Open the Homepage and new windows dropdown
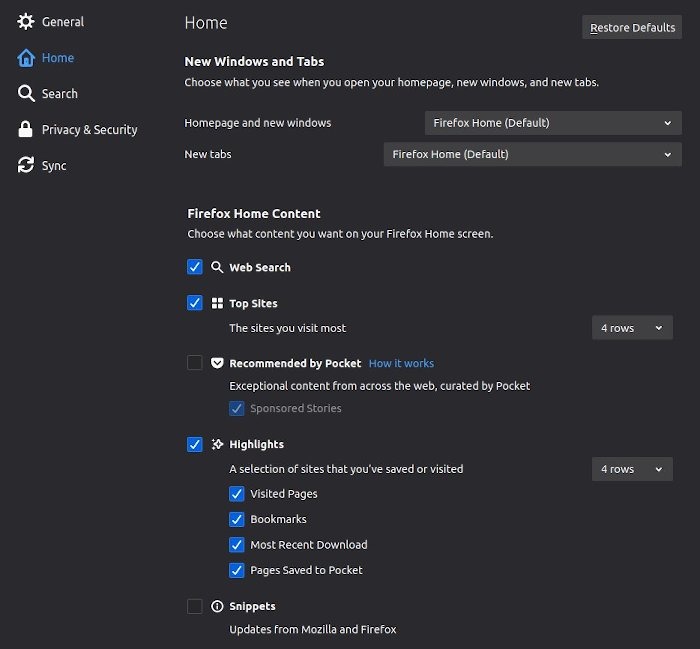The width and height of the screenshot is (700, 649). pyautogui.click(x=553, y=123)
